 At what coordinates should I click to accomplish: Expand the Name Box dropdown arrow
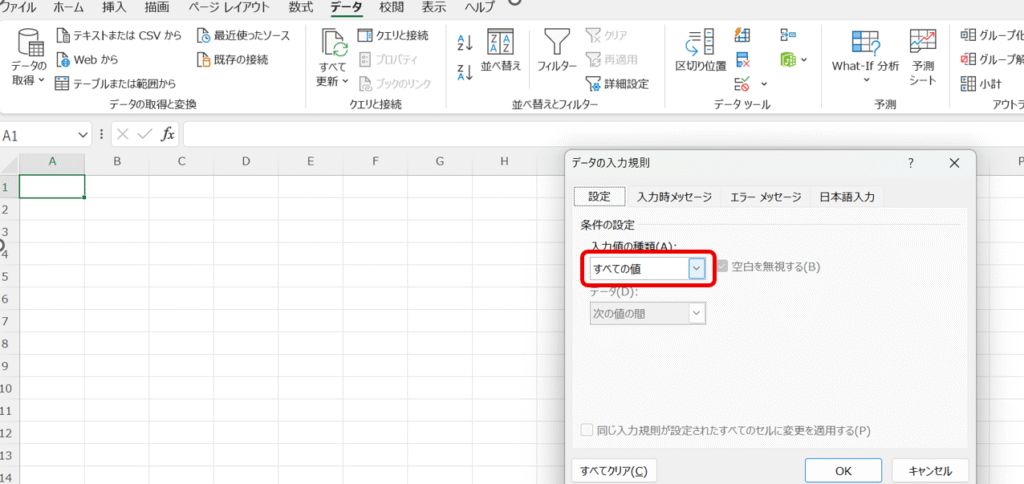click(x=83, y=135)
